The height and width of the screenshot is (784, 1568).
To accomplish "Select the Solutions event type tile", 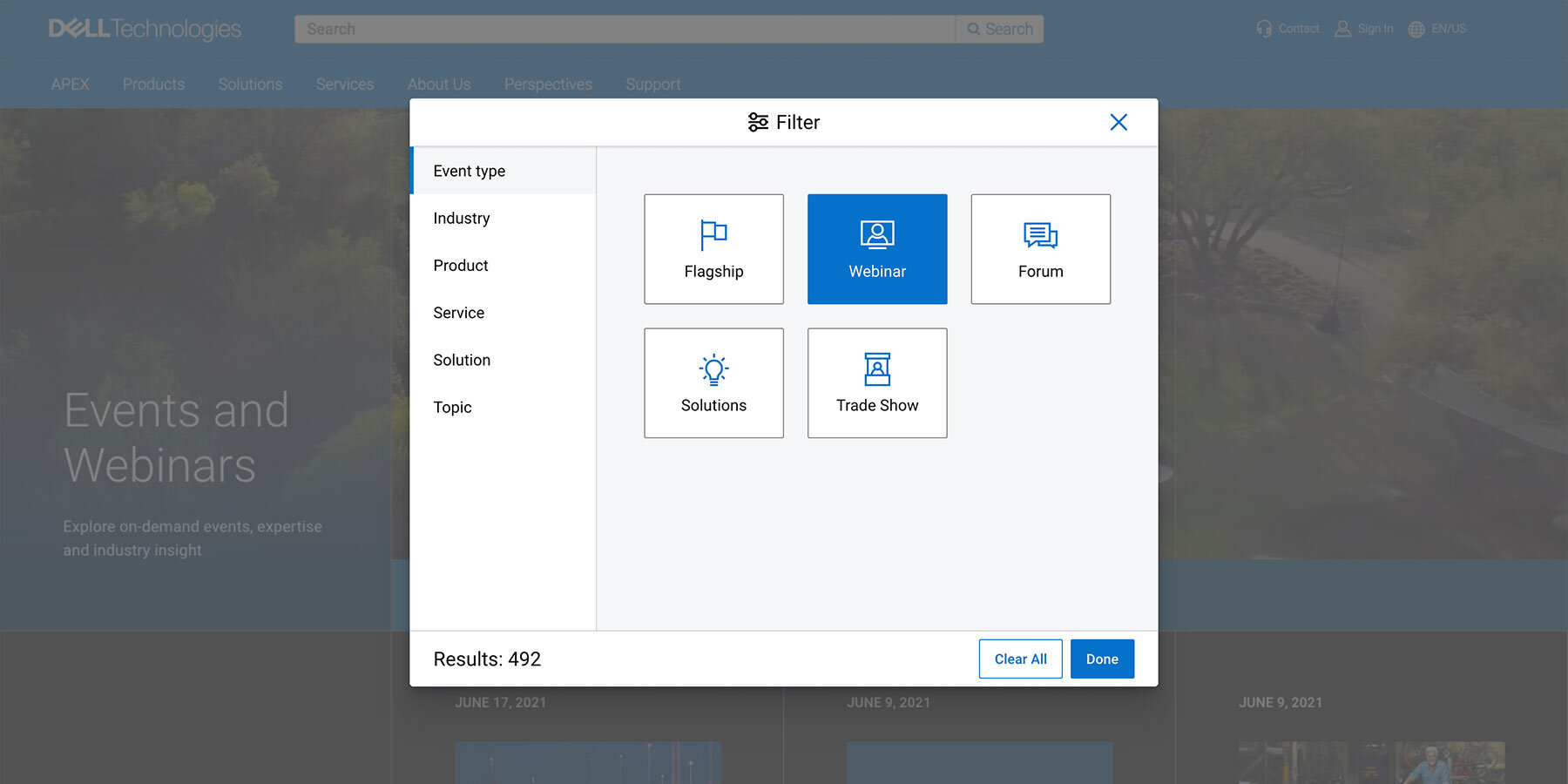I will 713,383.
